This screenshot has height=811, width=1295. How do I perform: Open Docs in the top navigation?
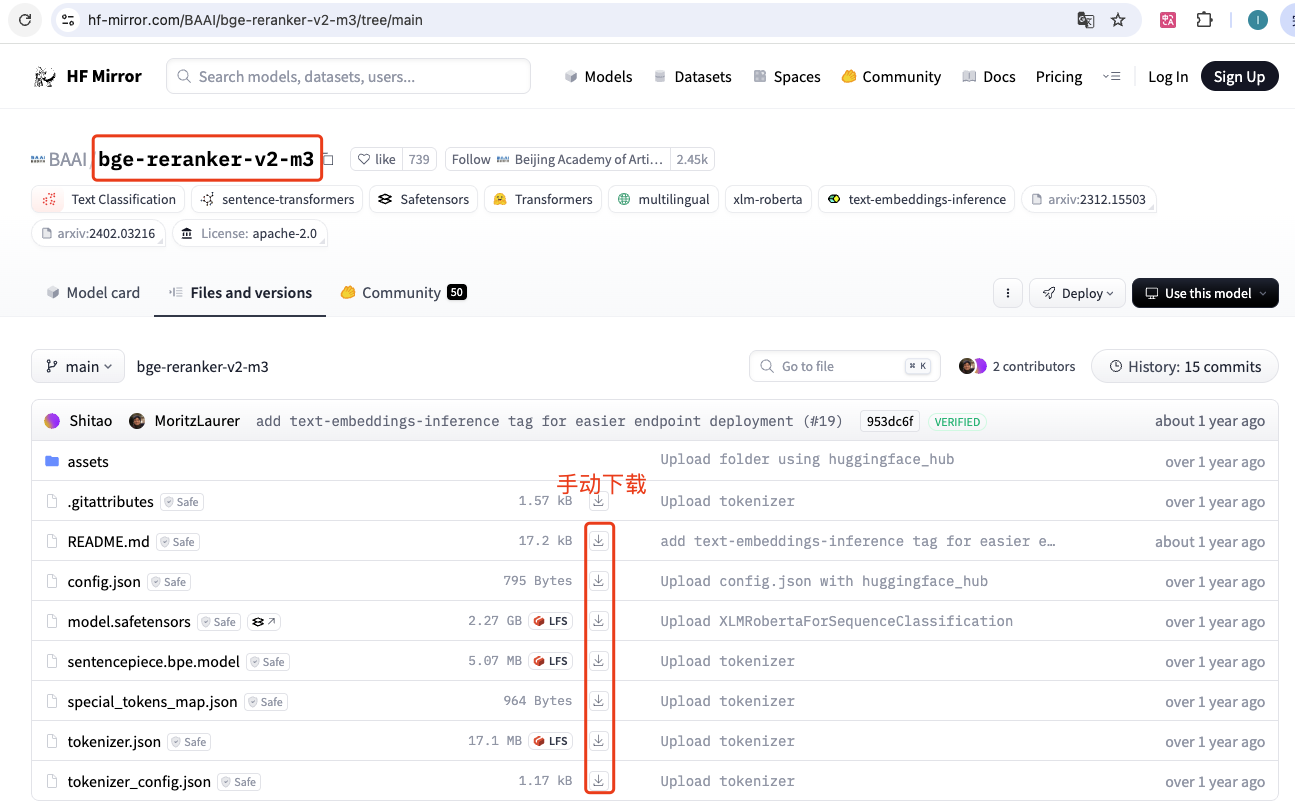coord(988,76)
